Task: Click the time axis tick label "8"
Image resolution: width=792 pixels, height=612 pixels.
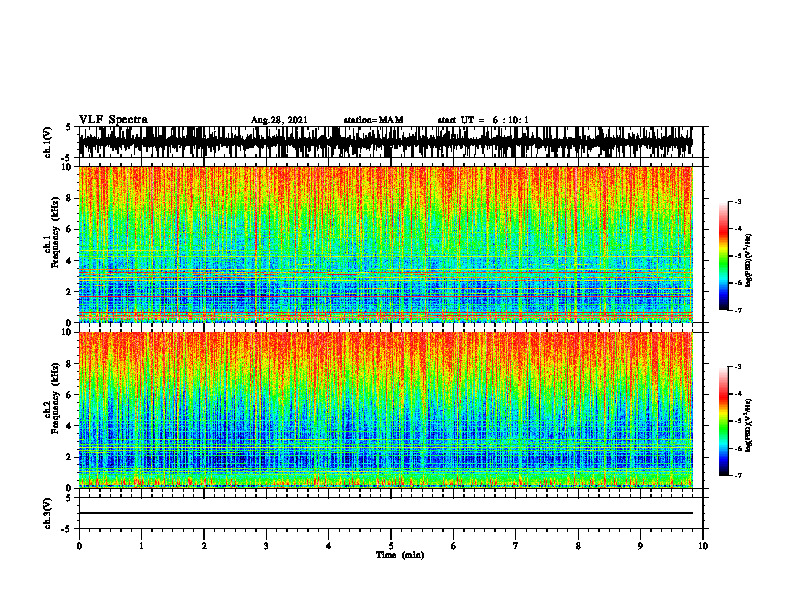Action: pos(578,546)
